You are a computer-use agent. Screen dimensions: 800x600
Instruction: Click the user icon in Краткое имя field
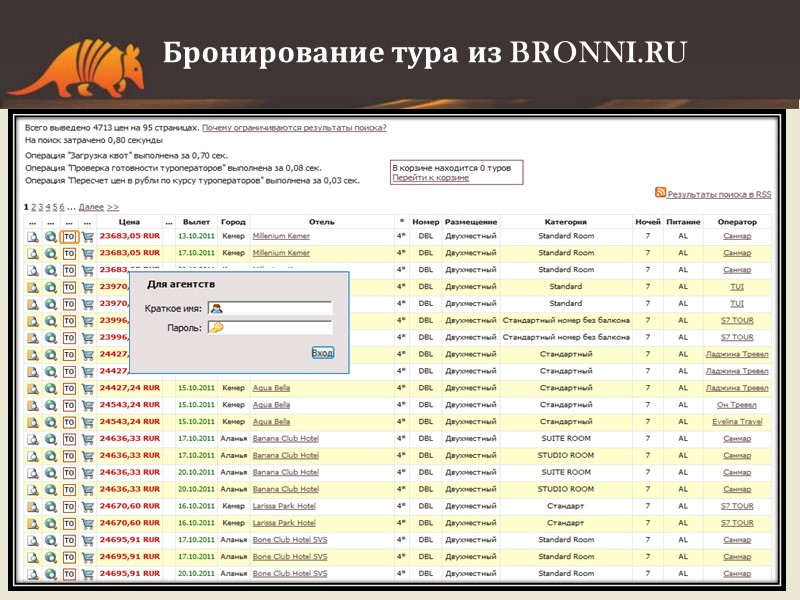point(216,309)
